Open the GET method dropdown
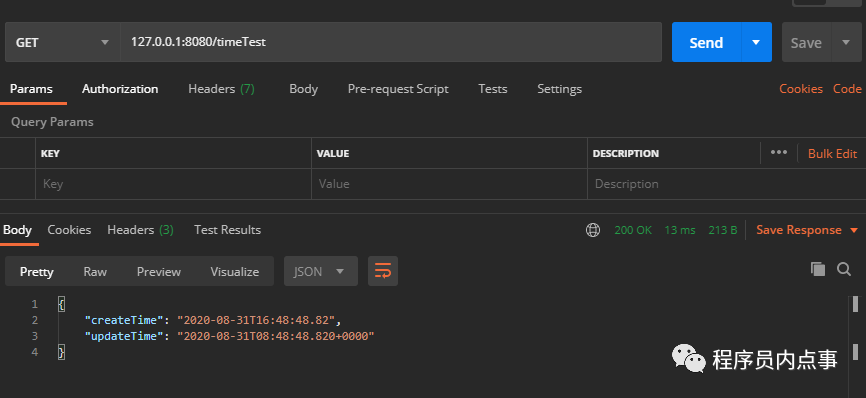 tap(63, 43)
